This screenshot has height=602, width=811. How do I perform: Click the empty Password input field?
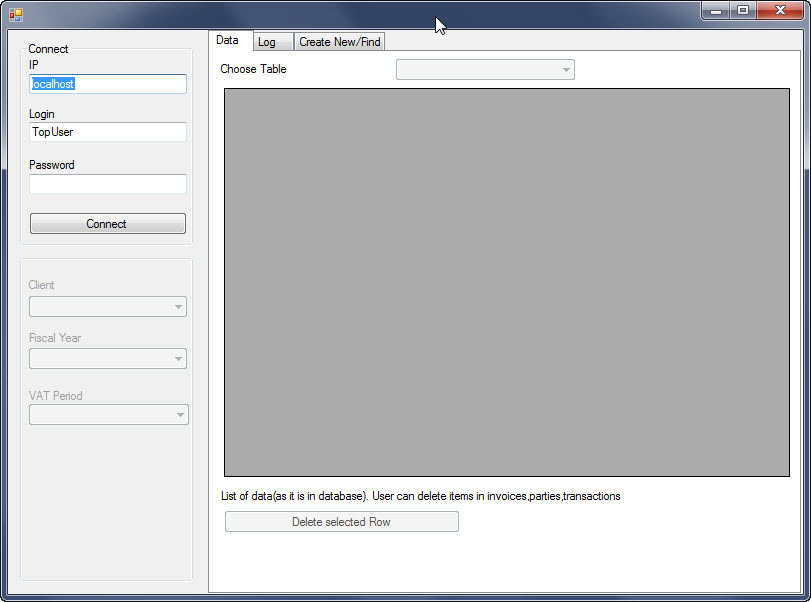108,184
